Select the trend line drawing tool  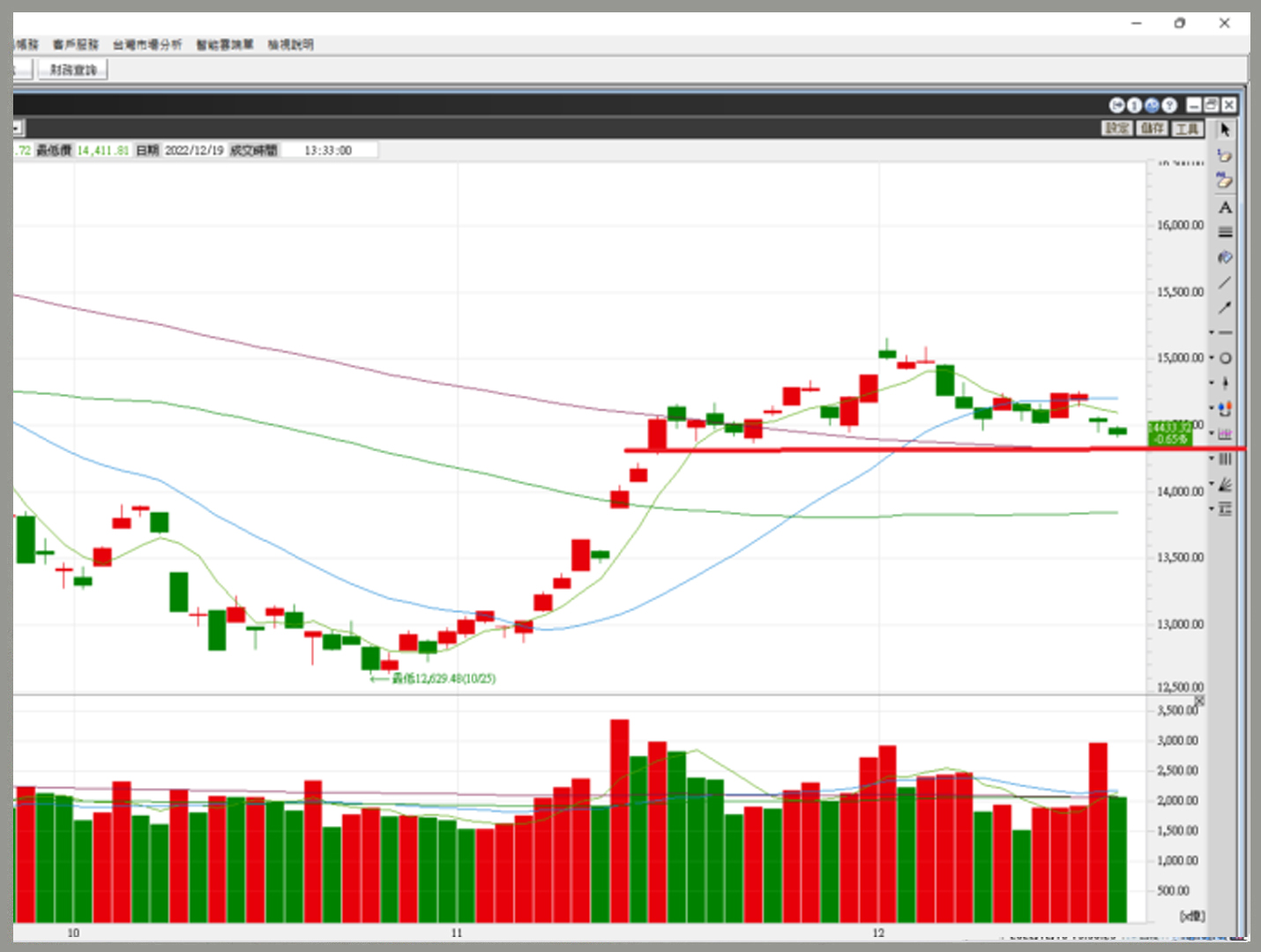pyautogui.click(x=1225, y=283)
